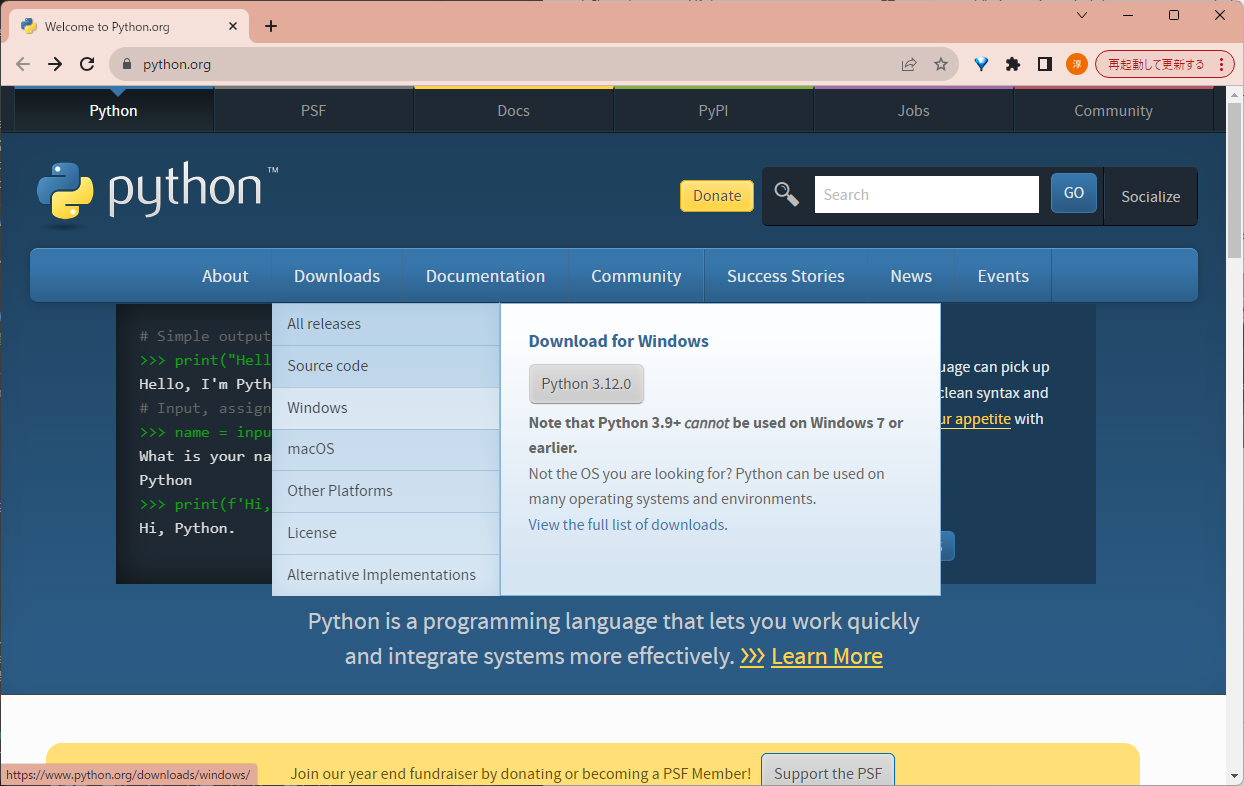Click the browser reload icon

click(87, 64)
